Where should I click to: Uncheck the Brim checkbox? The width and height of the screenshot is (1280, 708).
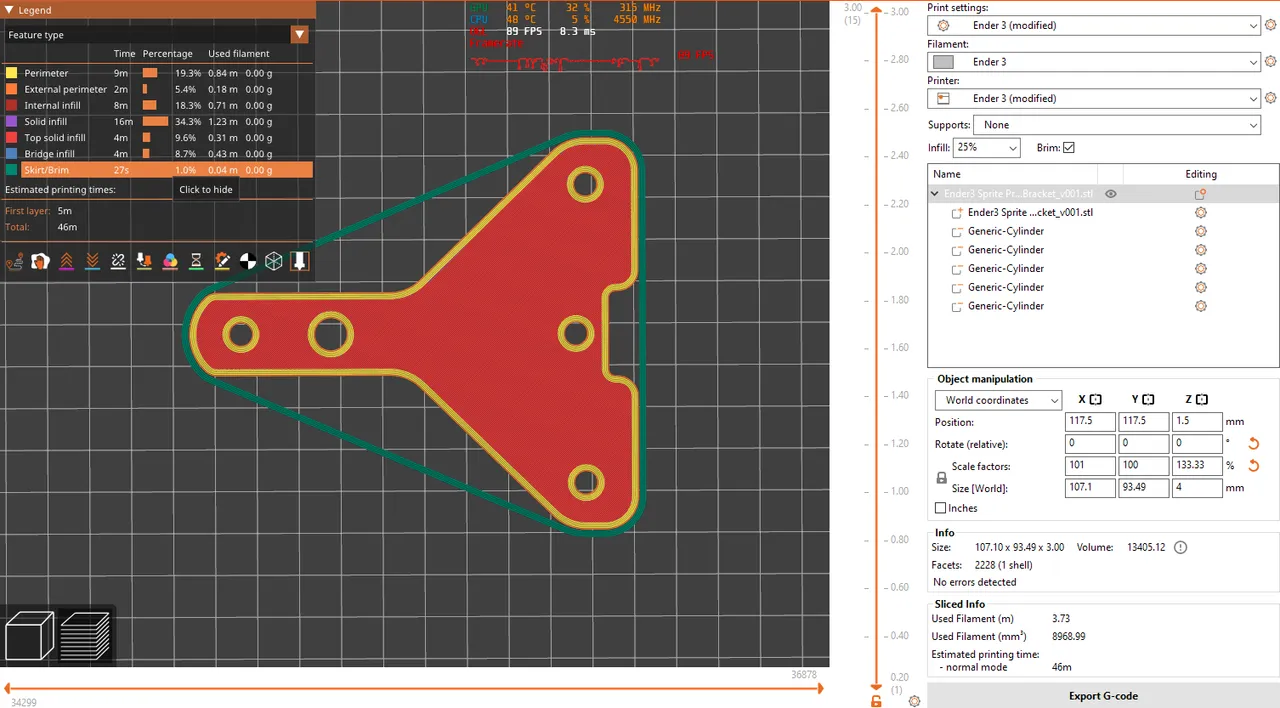click(1069, 148)
